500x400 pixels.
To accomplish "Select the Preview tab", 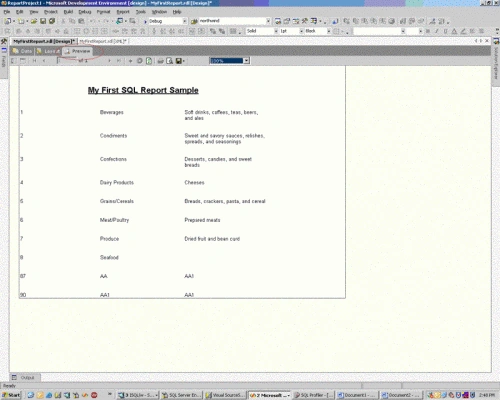I will pos(77,51).
